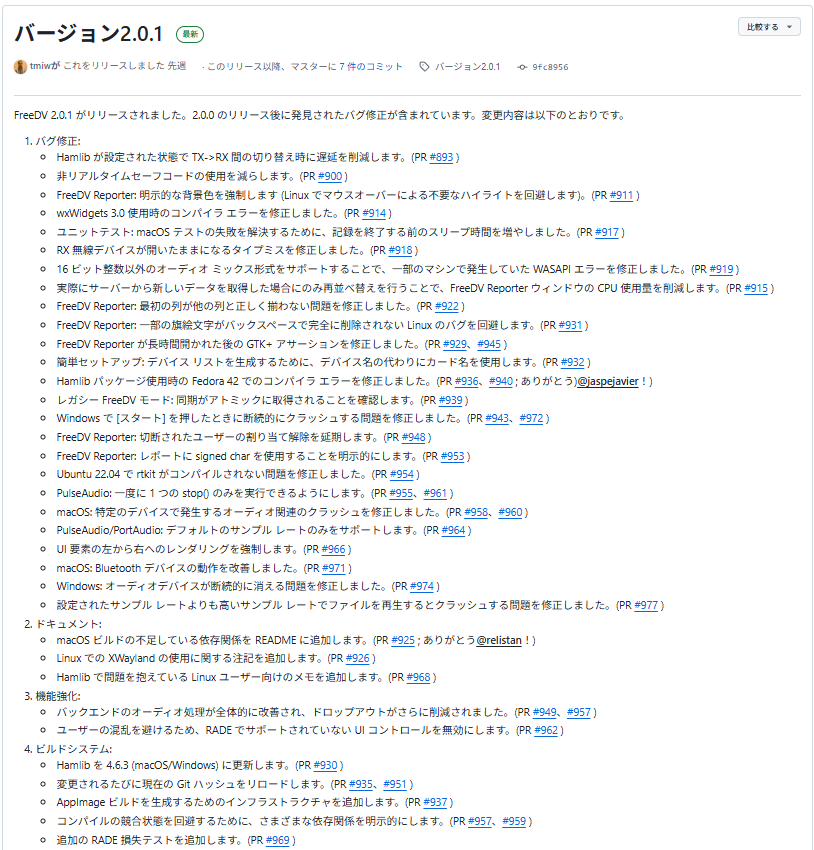Open commit hash 9fc8956
This screenshot has width=814, height=850.
pyautogui.click(x=550, y=67)
